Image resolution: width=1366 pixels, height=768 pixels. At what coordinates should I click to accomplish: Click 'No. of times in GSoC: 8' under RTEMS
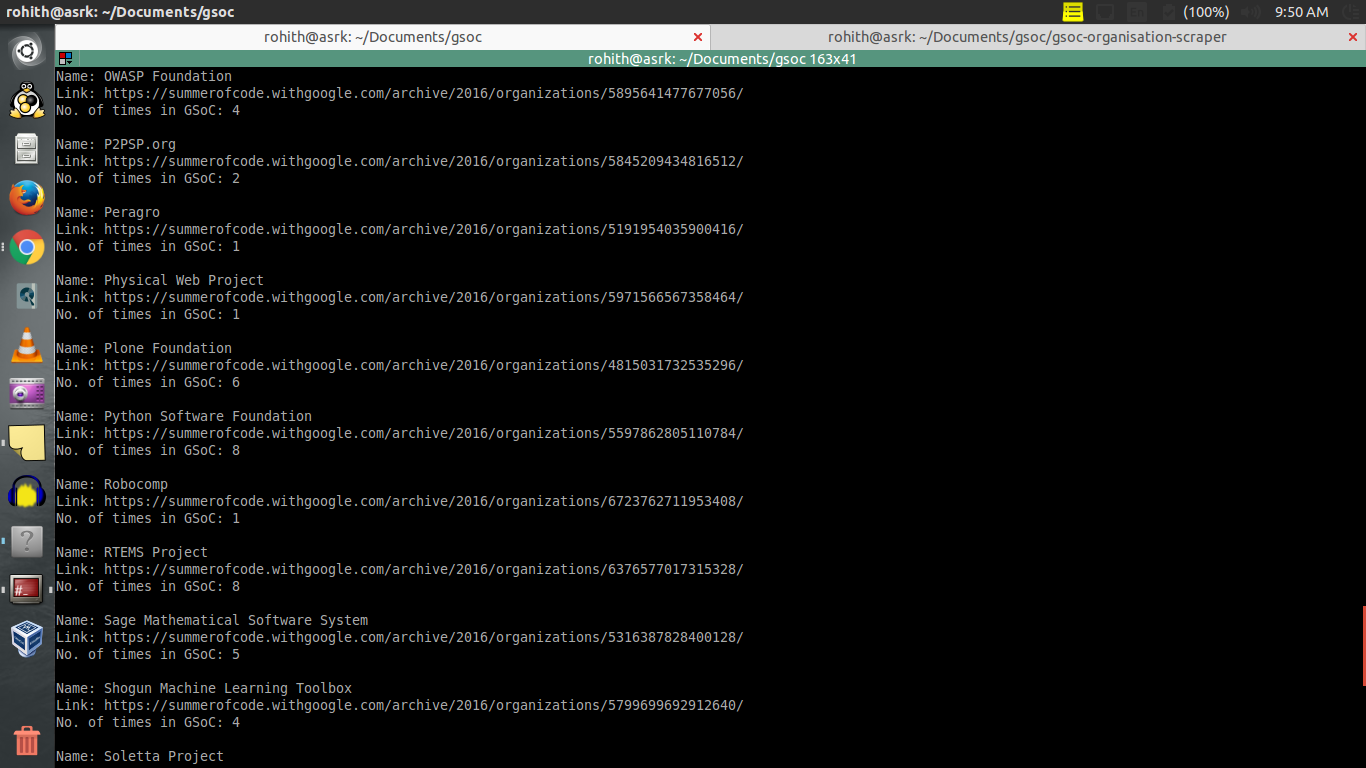[x=148, y=586]
